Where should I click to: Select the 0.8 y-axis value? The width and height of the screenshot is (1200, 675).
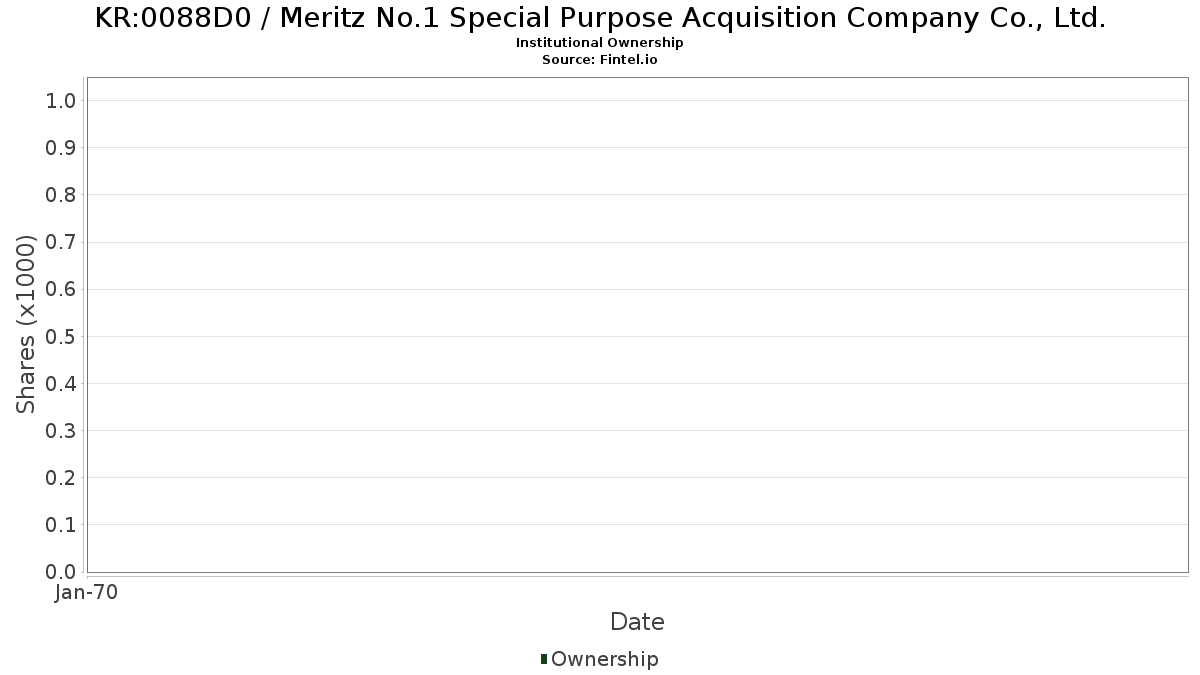pyautogui.click(x=61, y=195)
